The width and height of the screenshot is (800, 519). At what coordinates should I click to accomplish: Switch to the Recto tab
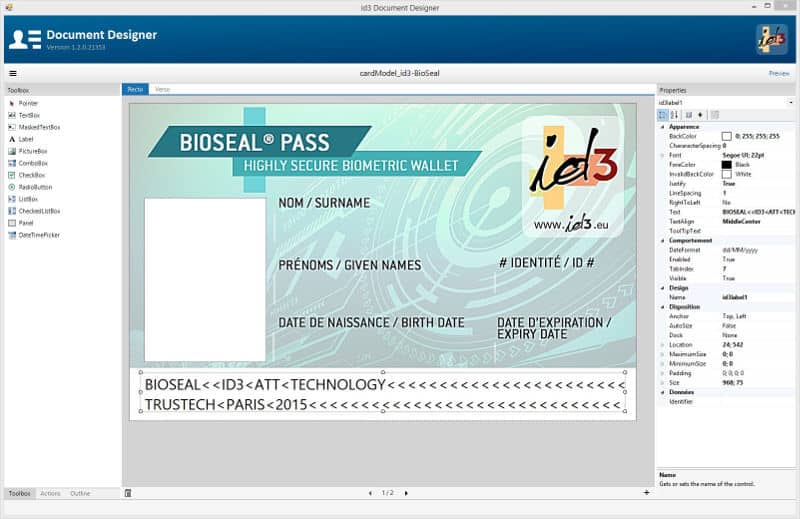click(135, 89)
